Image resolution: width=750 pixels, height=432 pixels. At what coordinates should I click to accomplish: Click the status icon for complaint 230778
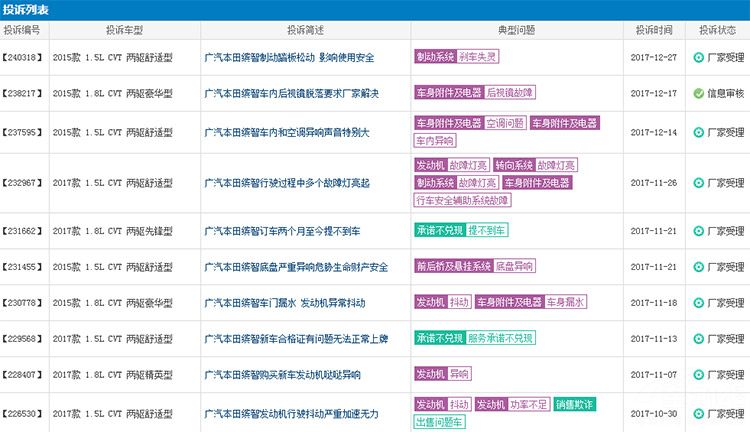pyautogui.click(x=698, y=302)
